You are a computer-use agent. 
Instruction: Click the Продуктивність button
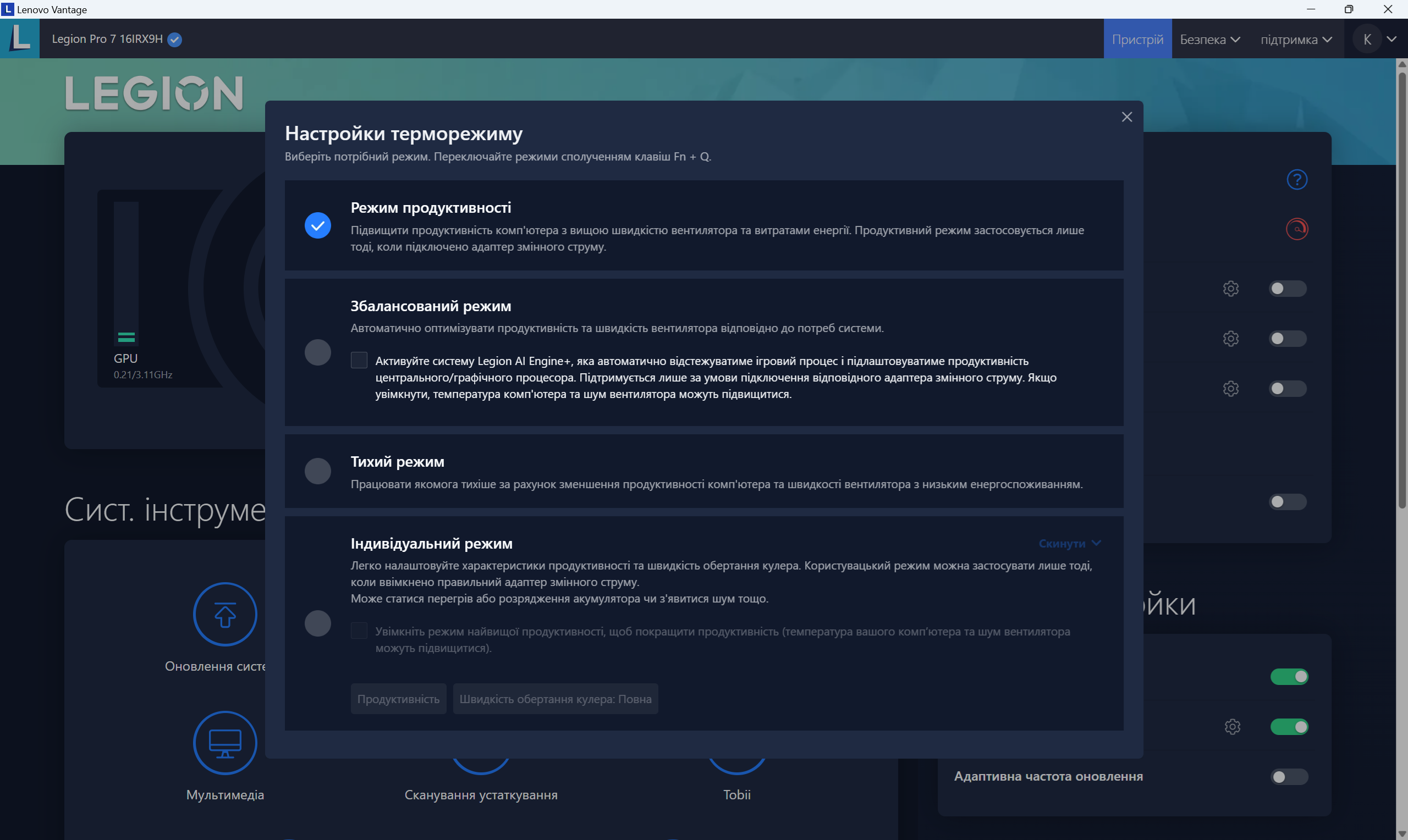(398, 699)
